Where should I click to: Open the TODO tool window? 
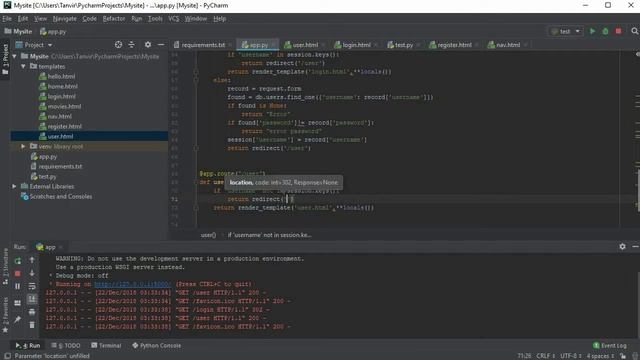tap(66, 345)
